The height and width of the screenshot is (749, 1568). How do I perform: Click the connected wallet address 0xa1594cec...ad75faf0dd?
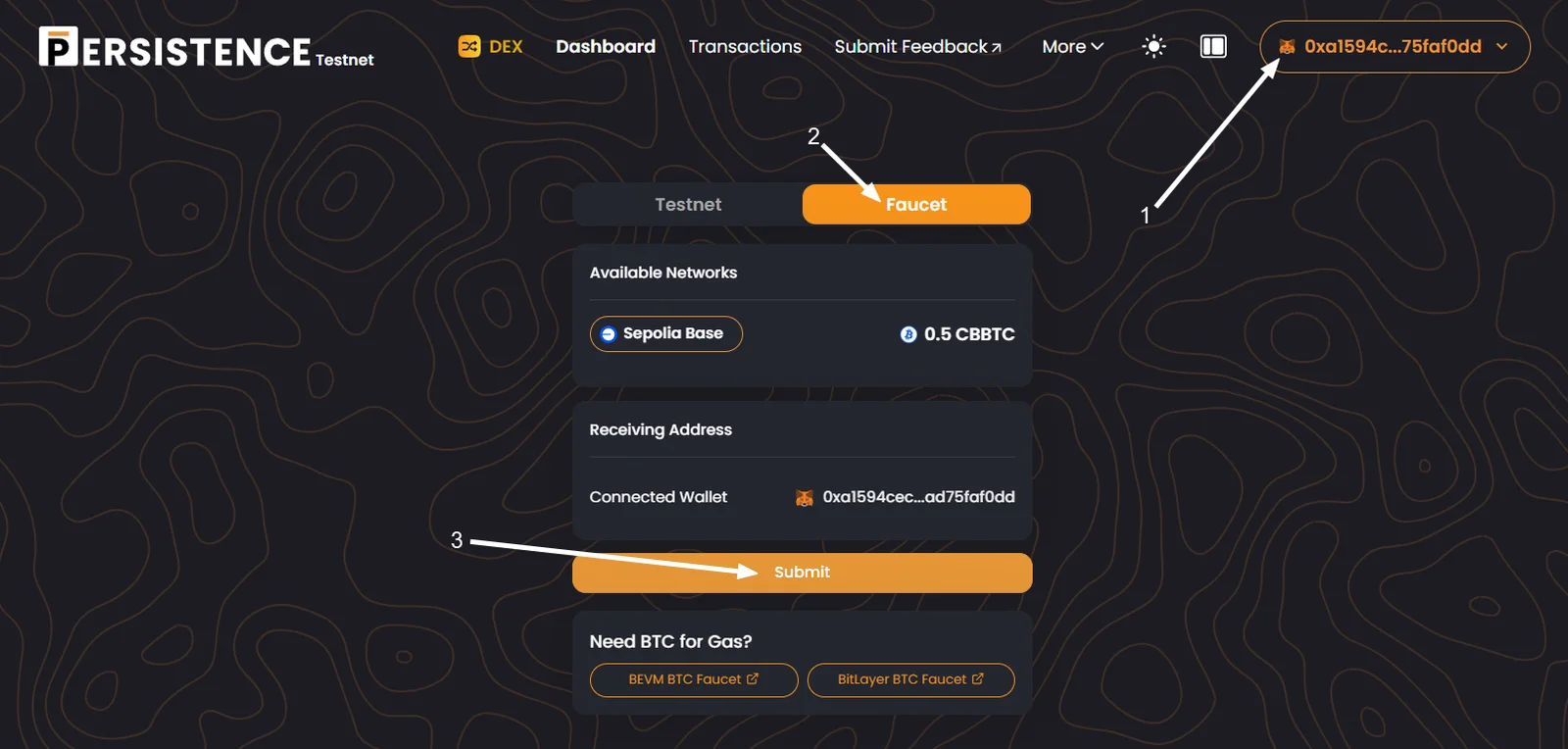(x=918, y=497)
